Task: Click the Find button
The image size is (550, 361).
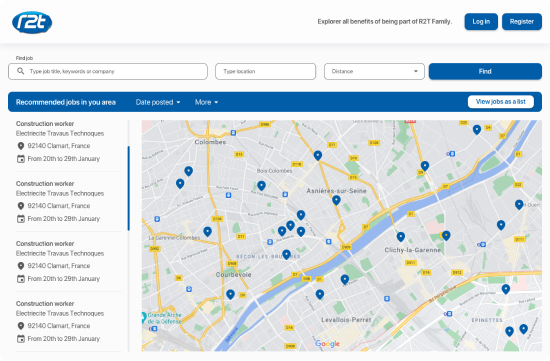Action: coord(485,71)
